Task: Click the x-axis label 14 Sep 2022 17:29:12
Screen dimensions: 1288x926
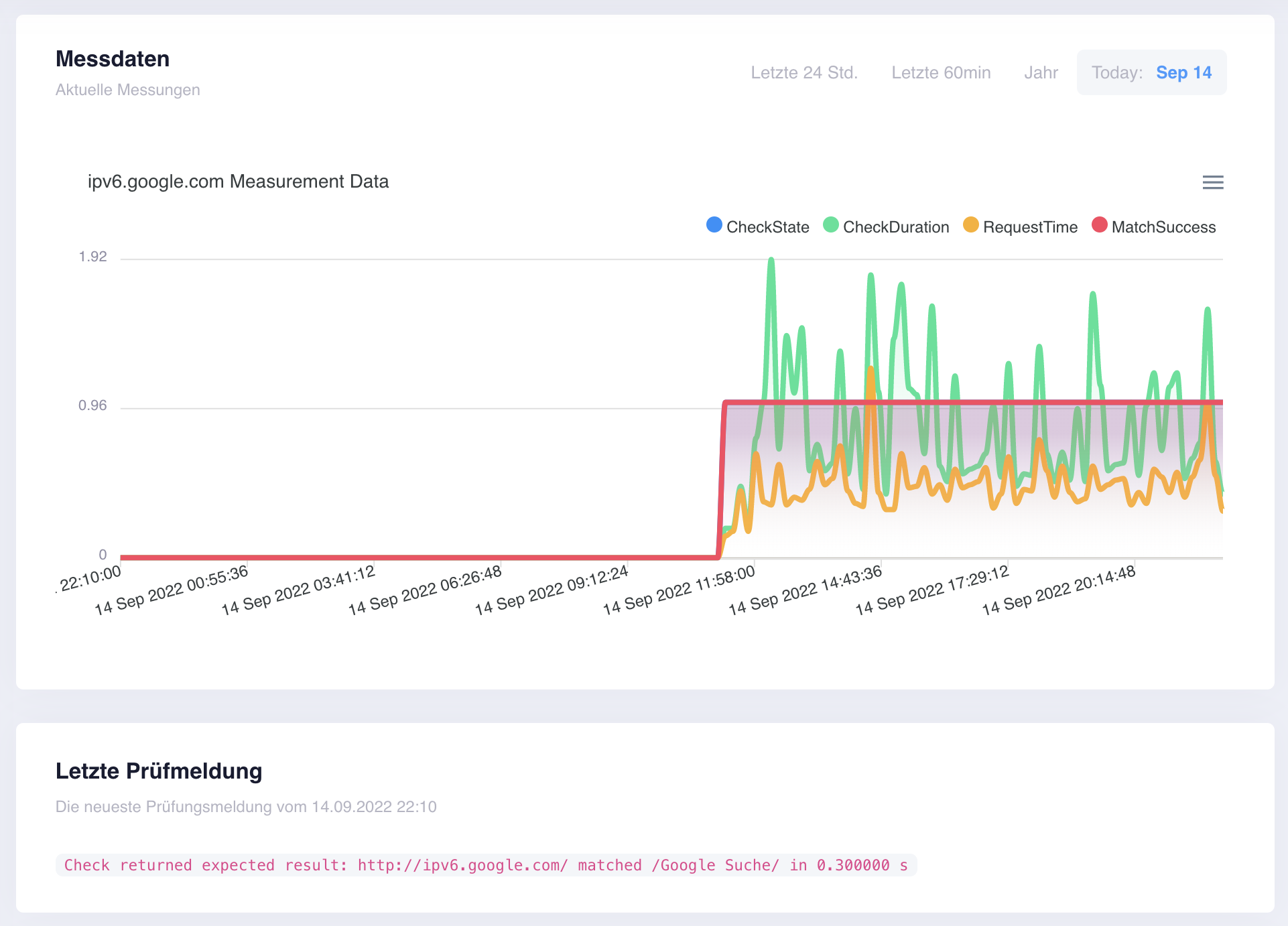Action: tap(932, 590)
